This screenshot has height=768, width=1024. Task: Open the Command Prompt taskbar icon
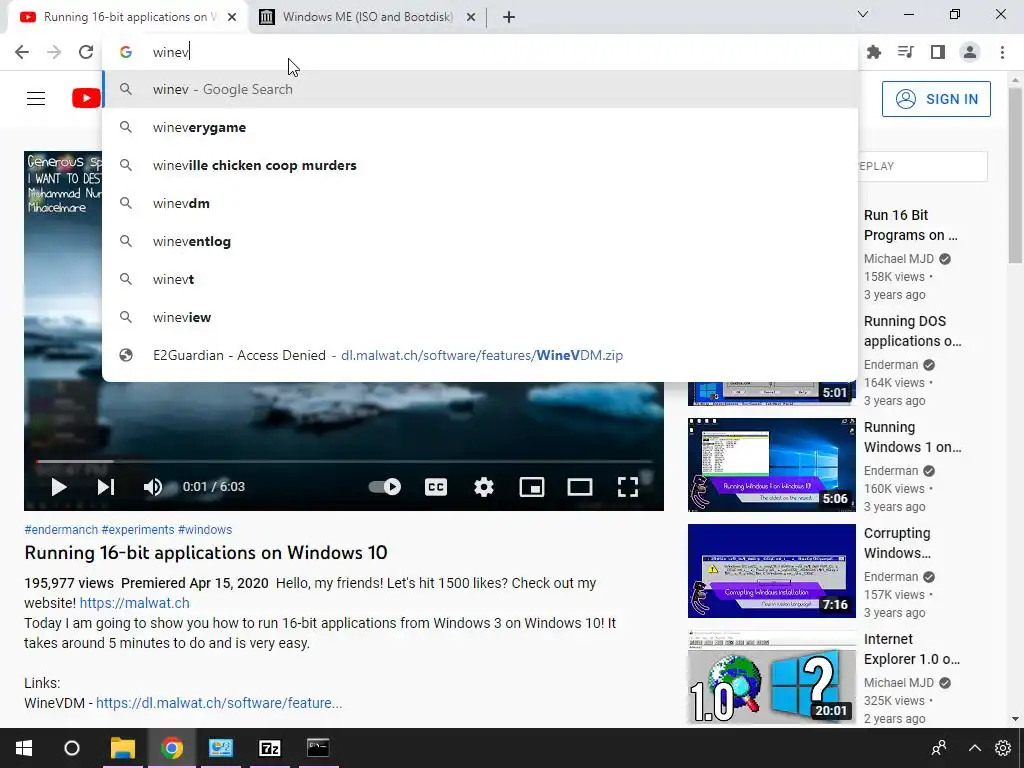[x=318, y=748]
